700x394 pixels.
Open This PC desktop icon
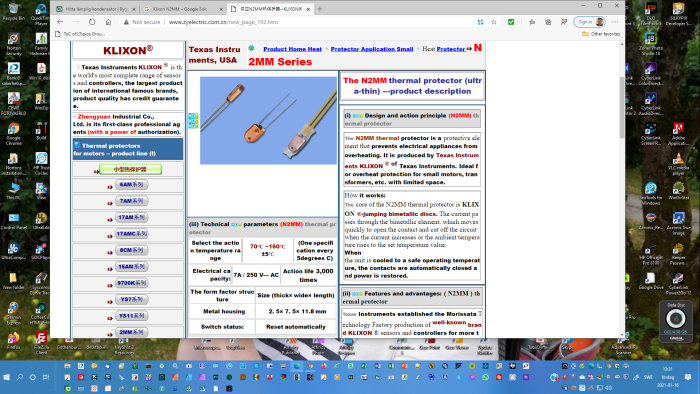coord(13,191)
